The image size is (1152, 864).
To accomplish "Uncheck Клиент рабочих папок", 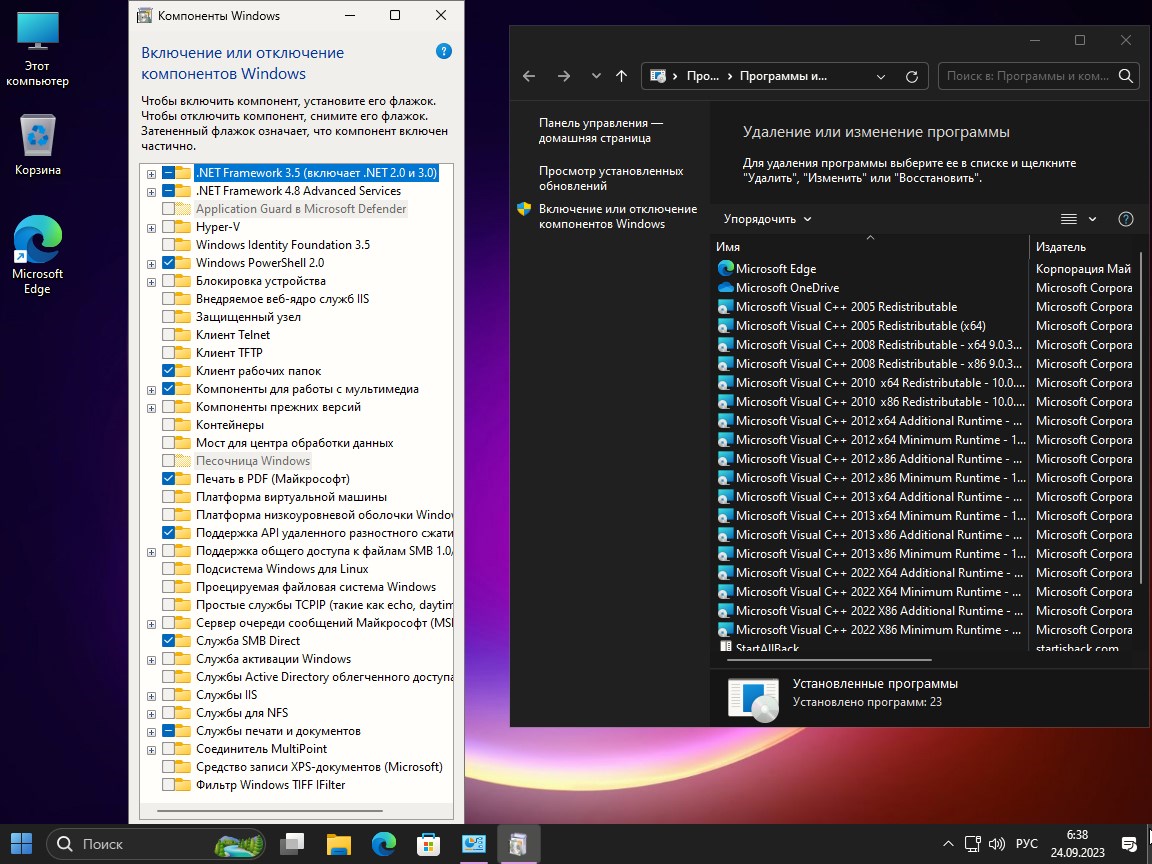I will tap(168, 371).
